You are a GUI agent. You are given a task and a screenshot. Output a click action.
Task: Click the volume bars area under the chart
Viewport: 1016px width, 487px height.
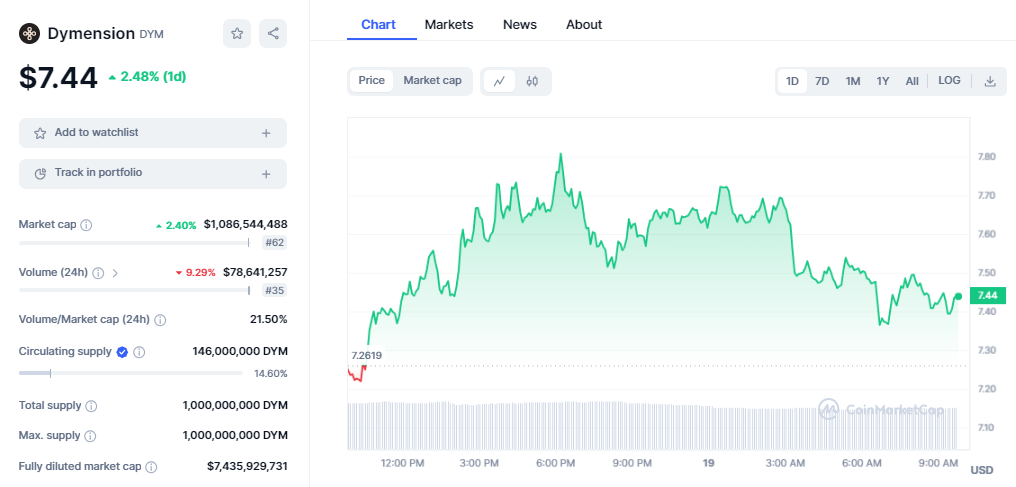pos(652,425)
